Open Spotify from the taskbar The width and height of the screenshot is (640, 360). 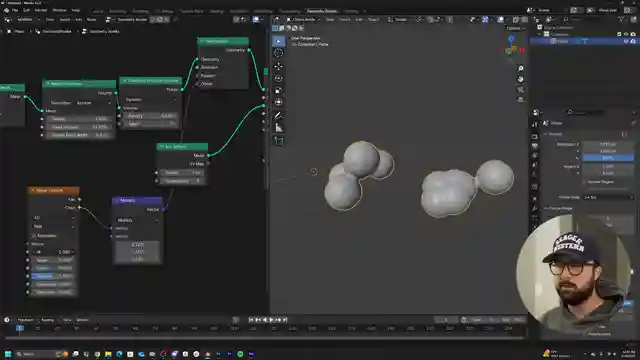click(240, 354)
